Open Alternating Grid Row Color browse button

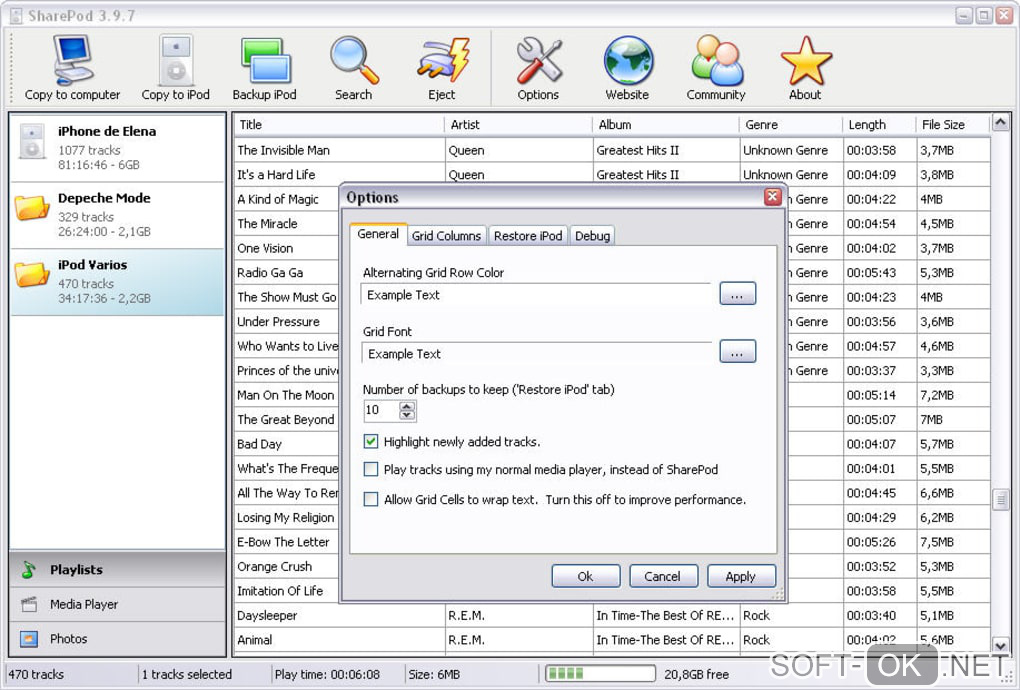click(737, 295)
